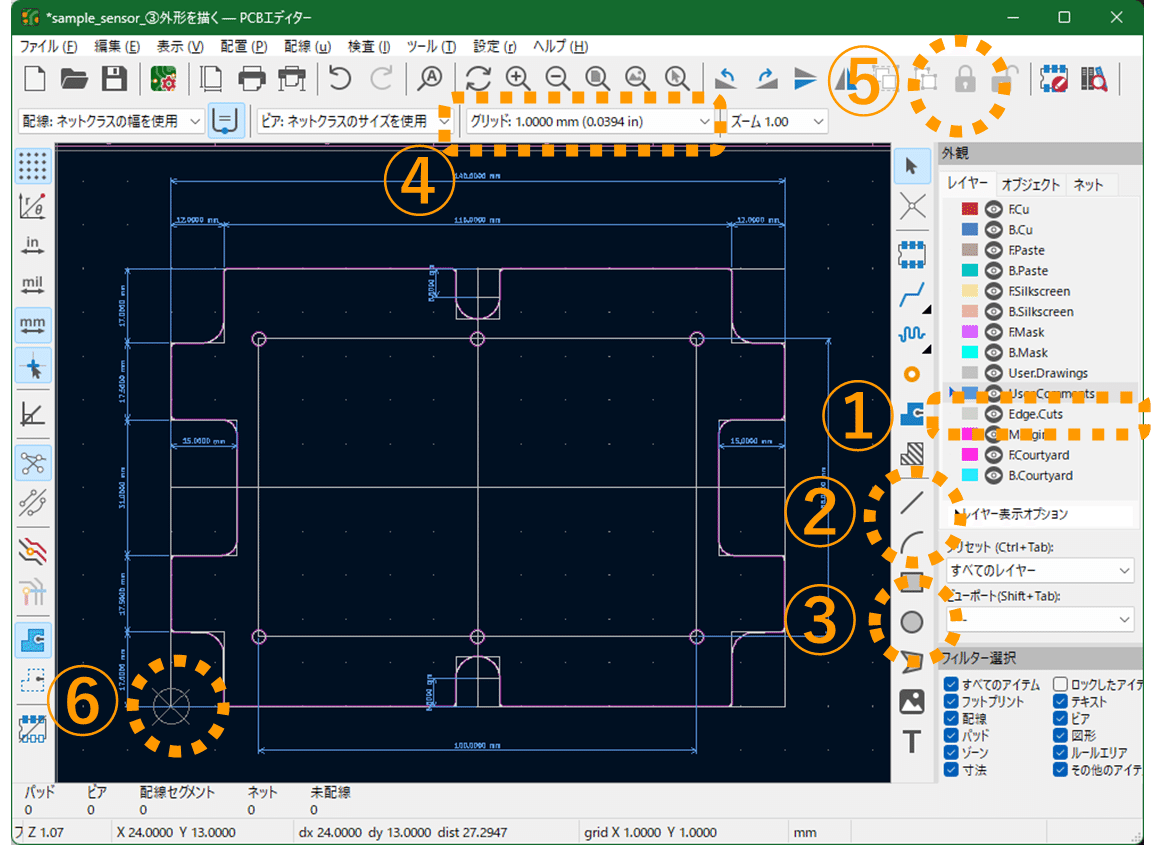Open the zoom level dropdown
Image resolution: width=1151 pixels, height=845 pixels.
(777, 121)
